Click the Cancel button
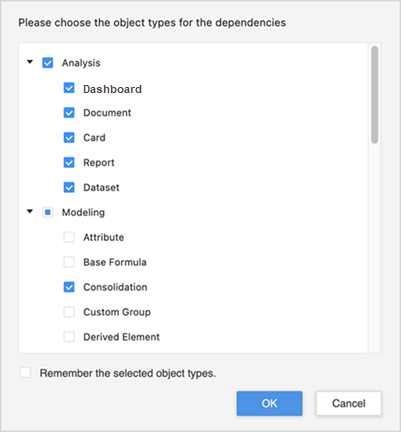 349,403
